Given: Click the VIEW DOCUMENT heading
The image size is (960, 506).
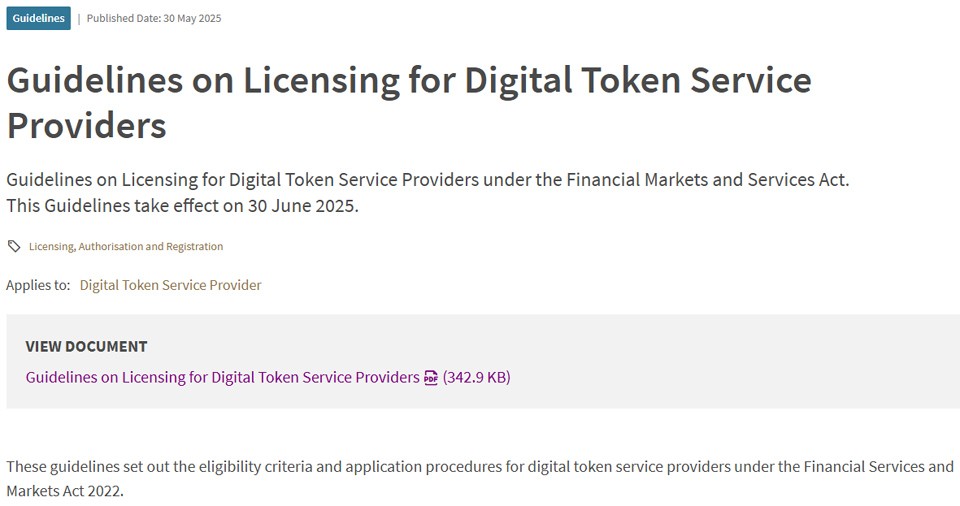Looking at the screenshot, I should tap(86, 346).
